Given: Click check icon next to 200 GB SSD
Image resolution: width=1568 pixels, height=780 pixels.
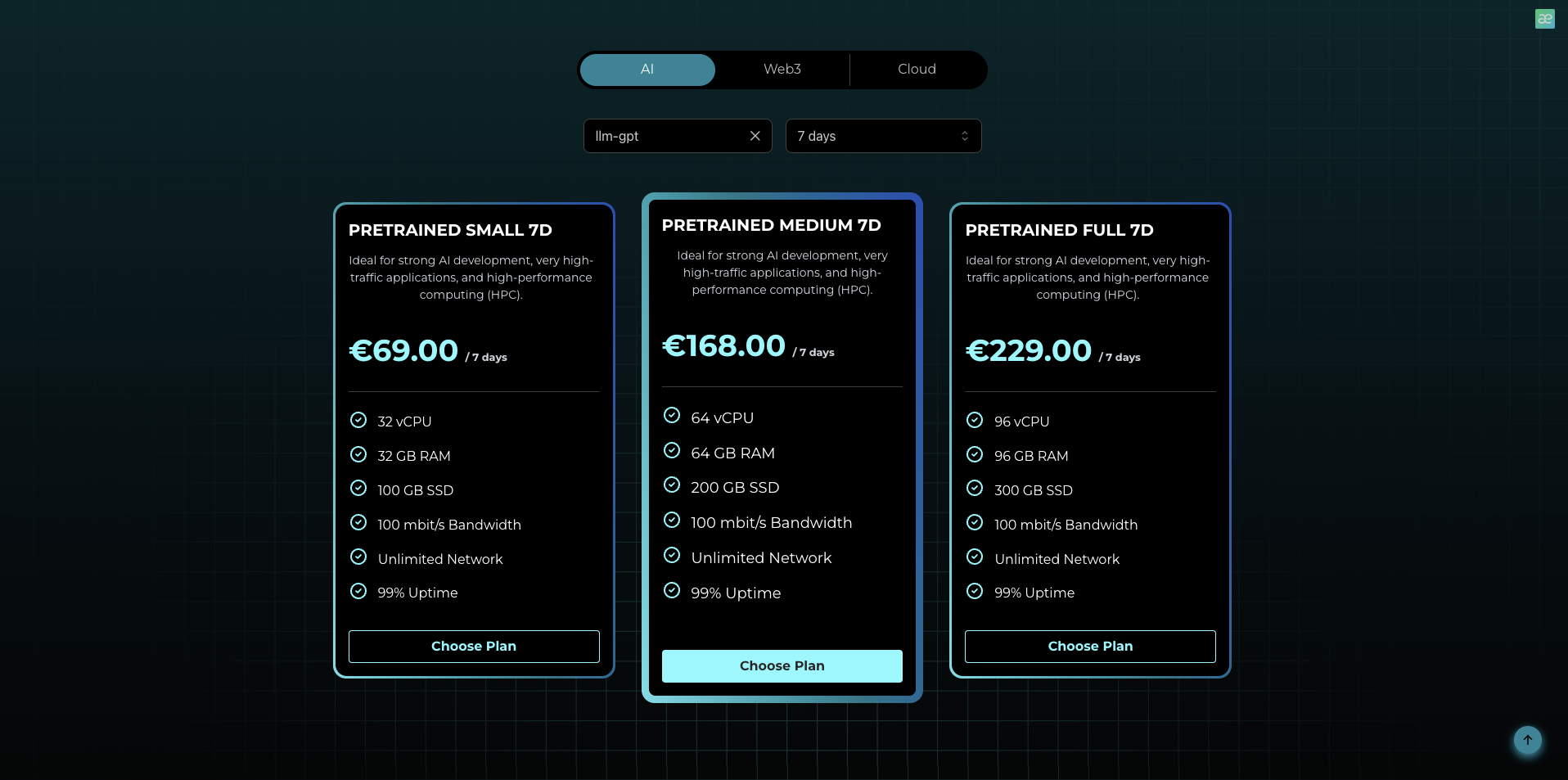Looking at the screenshot, I should coord(672,485).
